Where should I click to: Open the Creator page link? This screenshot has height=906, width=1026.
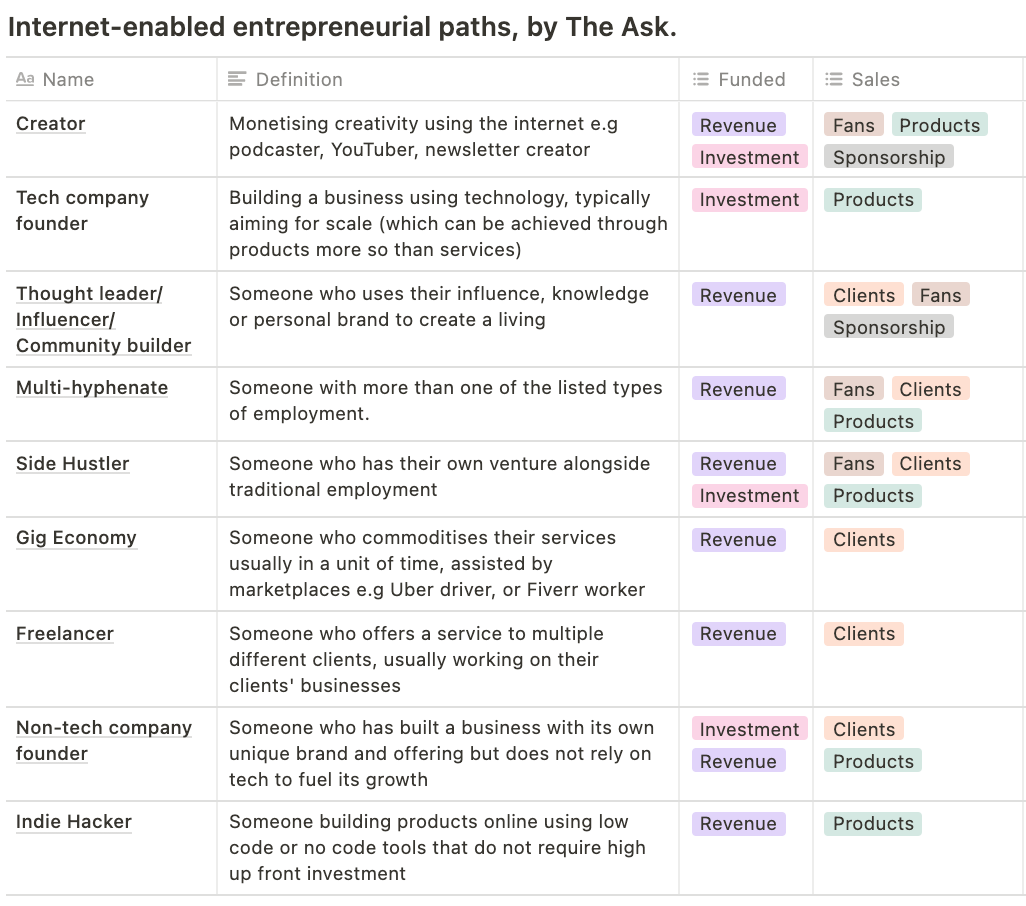(50, 123)
